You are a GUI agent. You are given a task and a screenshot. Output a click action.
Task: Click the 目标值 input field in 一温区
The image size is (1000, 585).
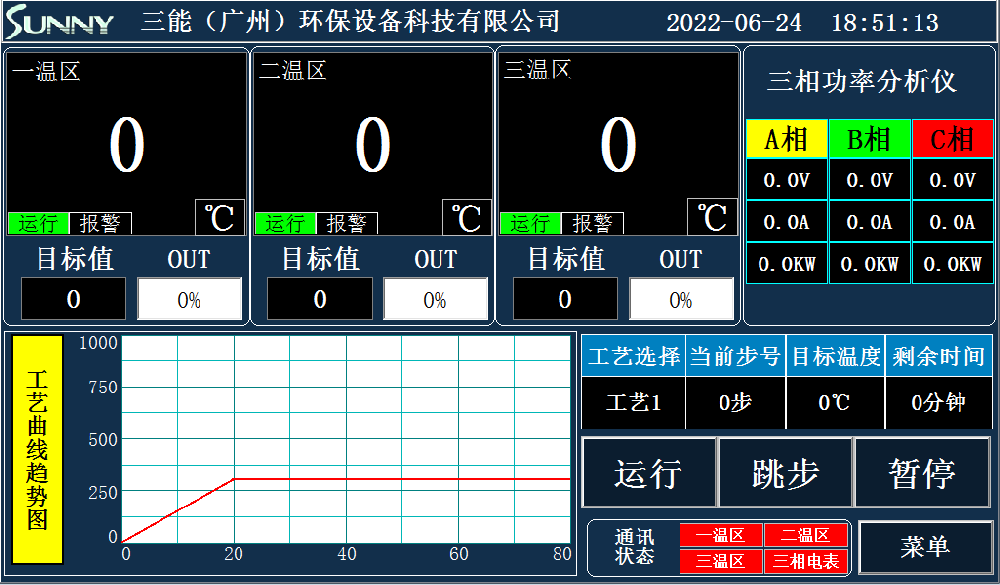pos(74,299)
